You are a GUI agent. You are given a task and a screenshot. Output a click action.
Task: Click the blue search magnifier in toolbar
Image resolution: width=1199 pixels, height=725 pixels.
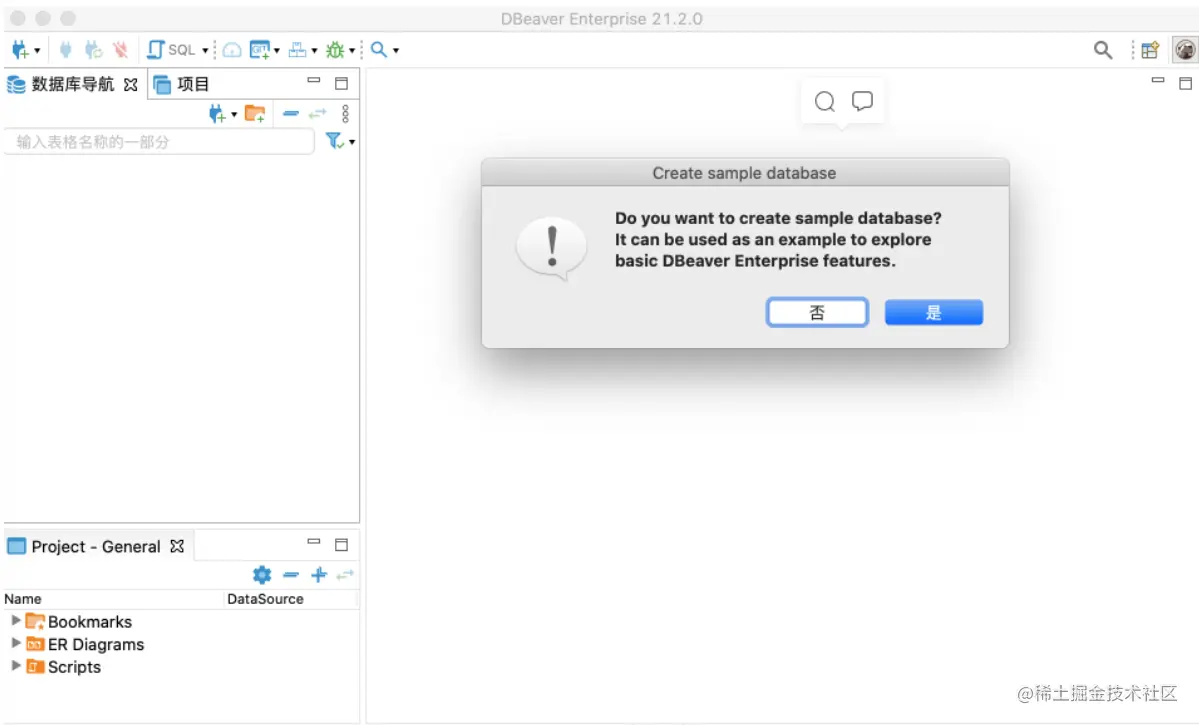coord(379,50)
